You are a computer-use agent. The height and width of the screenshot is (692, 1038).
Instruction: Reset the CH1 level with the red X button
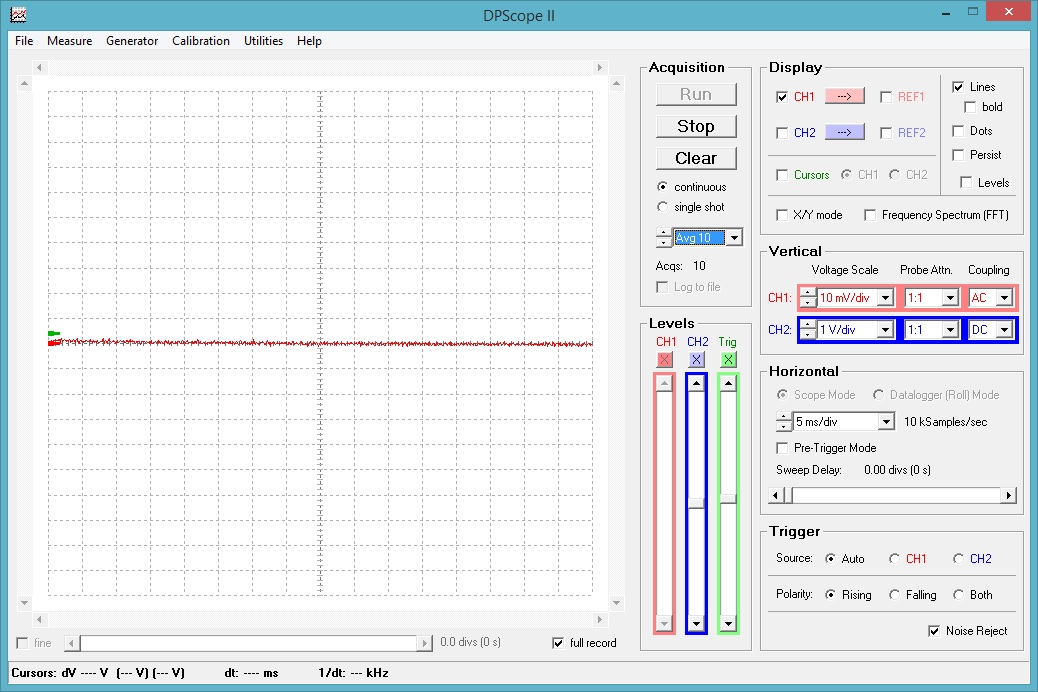[665, 360]
